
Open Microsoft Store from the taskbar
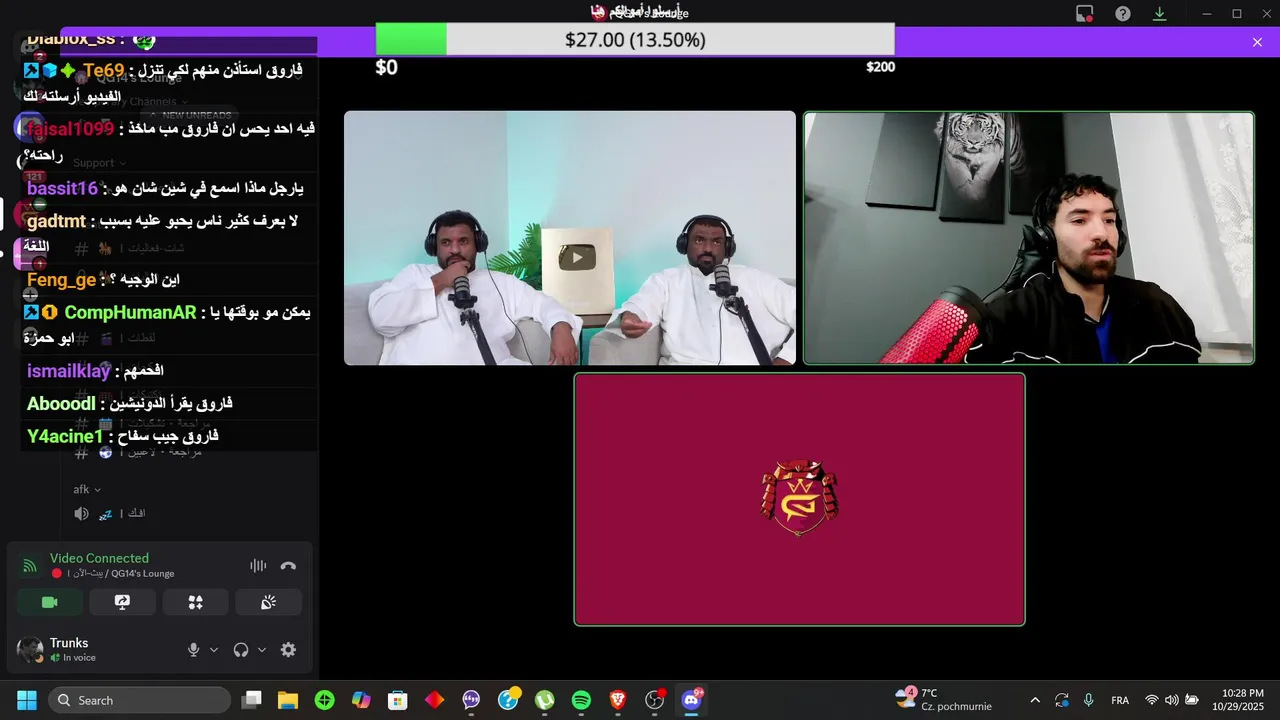coord(398,700)
